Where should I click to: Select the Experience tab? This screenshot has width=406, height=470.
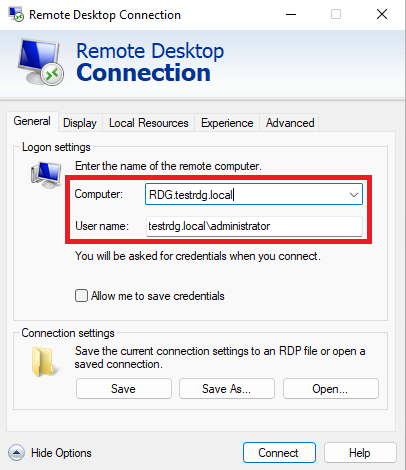[227, 123]
